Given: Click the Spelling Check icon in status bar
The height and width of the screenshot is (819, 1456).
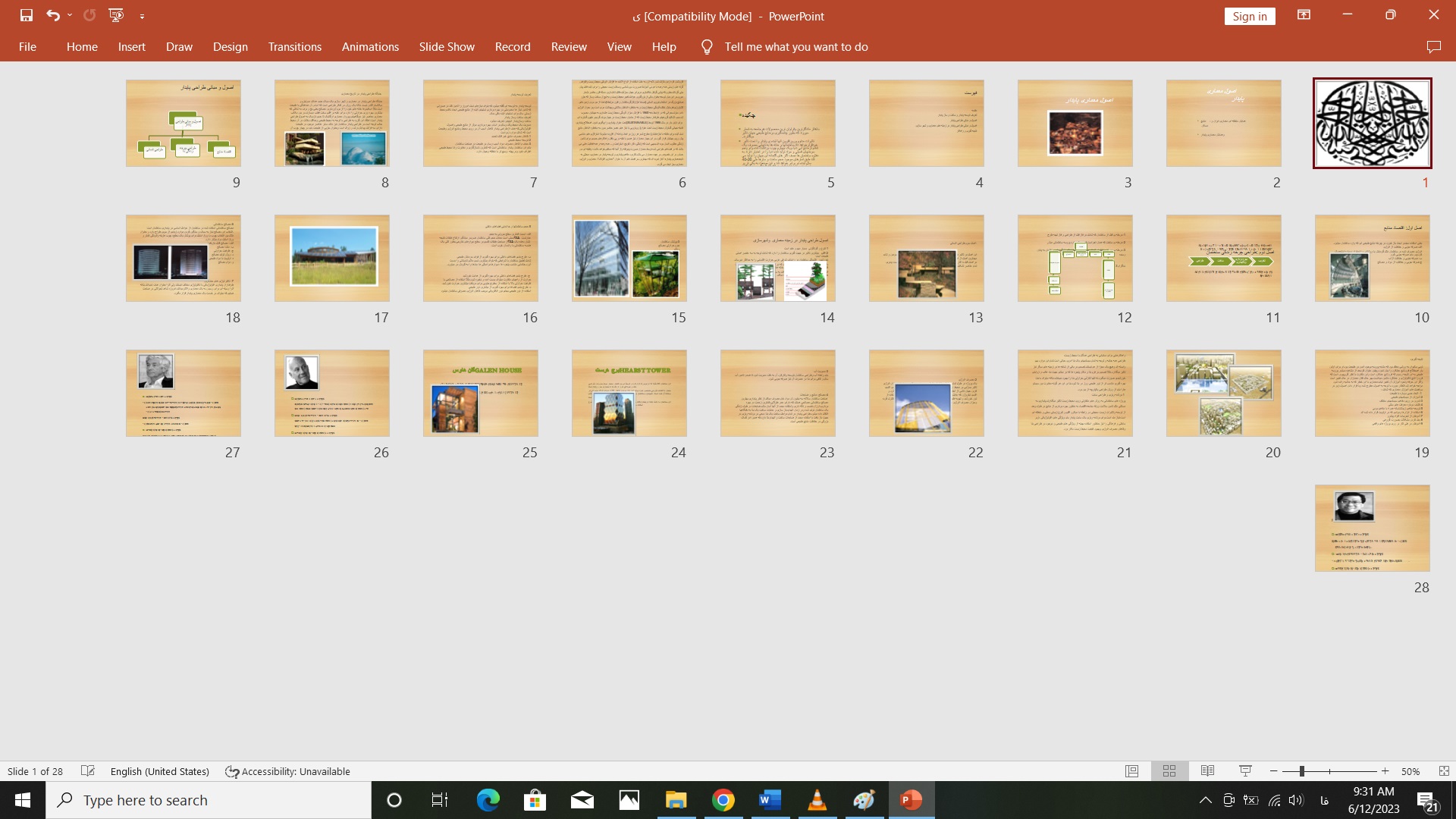Looking at the screenshot, I should (87, 771).
